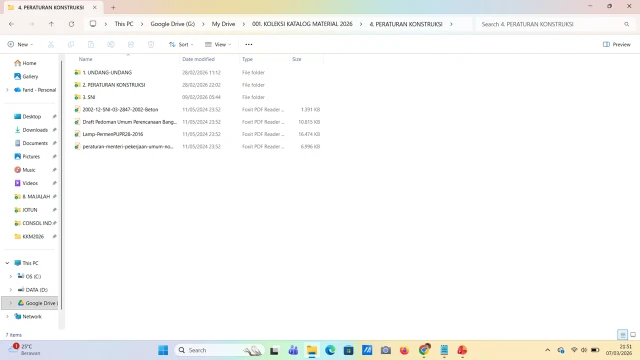Click the taskbar Search box
Image resolution: width=640 pixels, height=360 pixels.
pyautogui.click(x=219, y=350)
